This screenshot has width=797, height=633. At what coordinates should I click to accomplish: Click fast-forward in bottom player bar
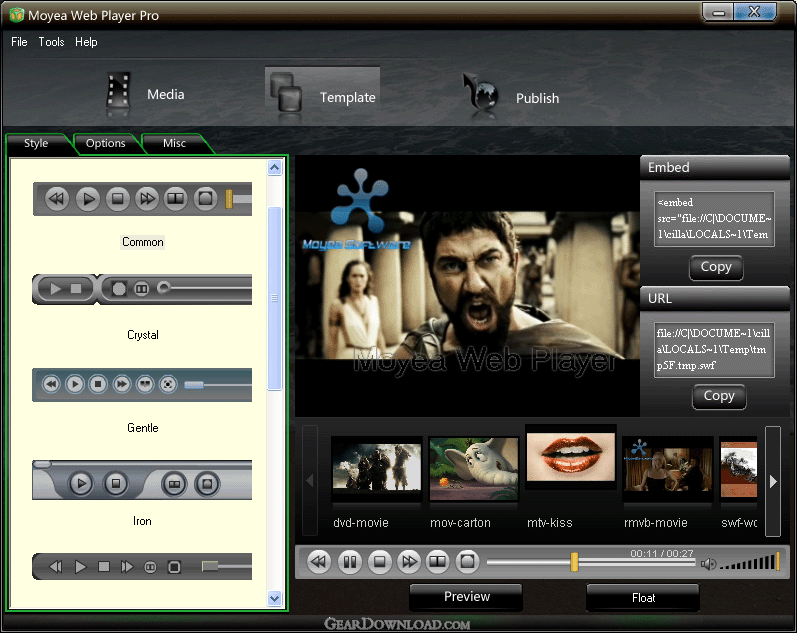(x=409, y=562)
